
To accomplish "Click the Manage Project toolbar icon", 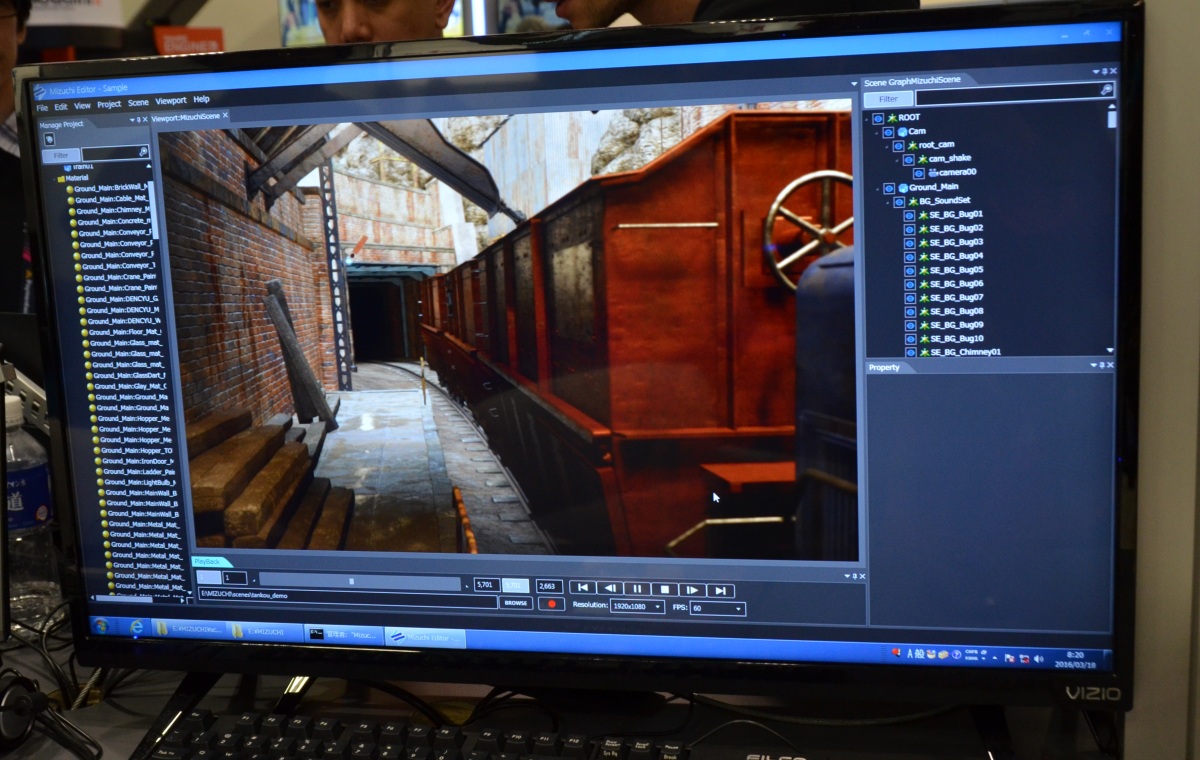I will tap(49, 138).
